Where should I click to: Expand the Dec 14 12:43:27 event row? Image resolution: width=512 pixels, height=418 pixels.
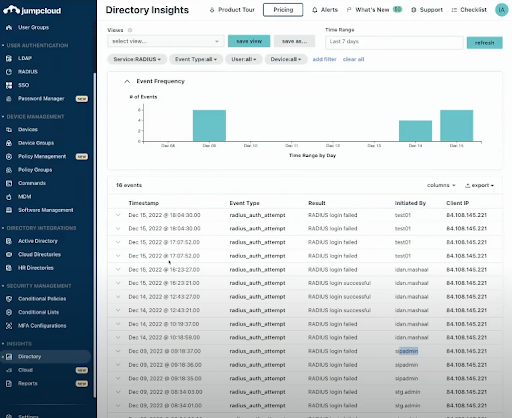click(118, 297)
